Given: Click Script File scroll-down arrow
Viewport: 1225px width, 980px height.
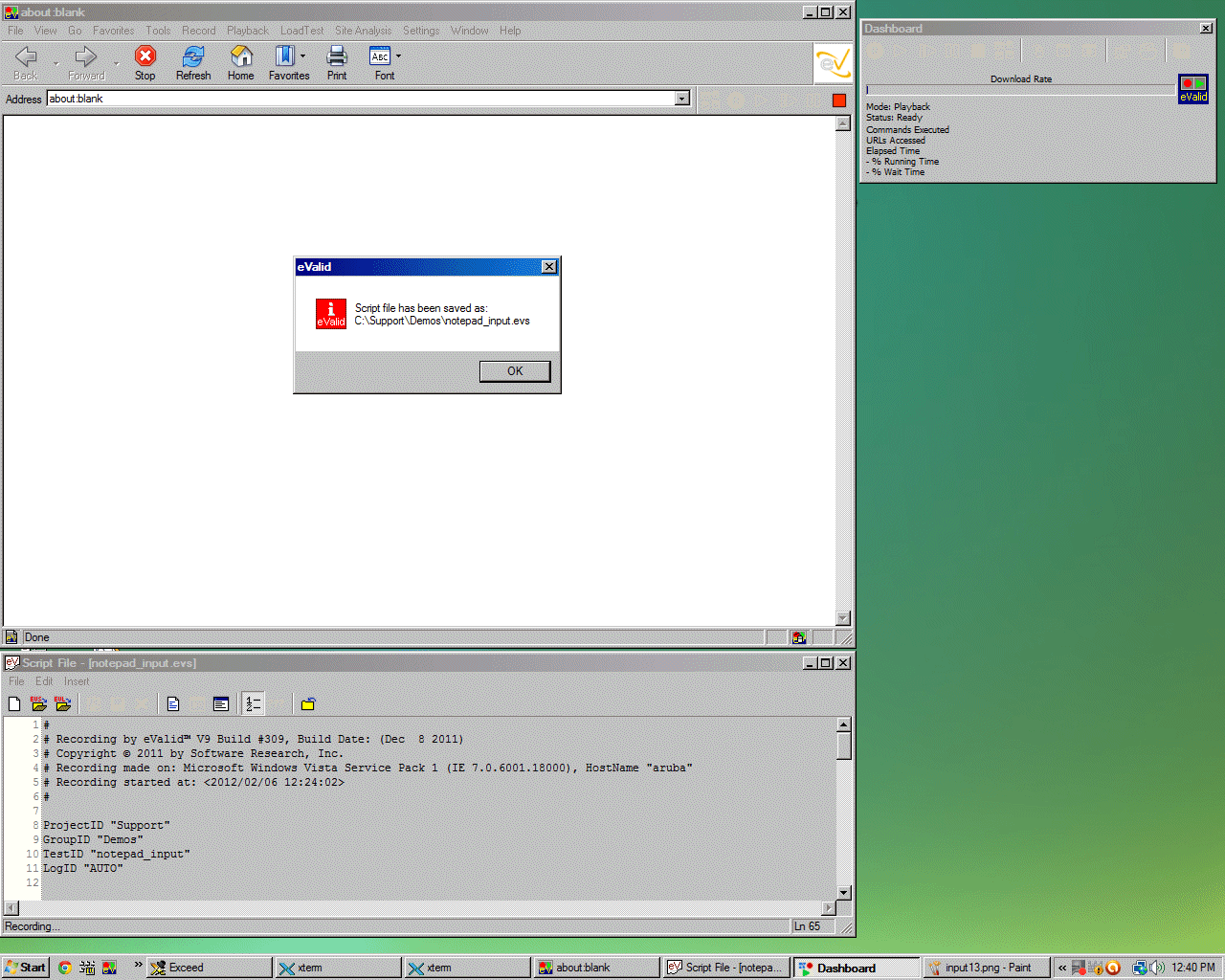Looking at the screenshot, I should tap(844, 893).
